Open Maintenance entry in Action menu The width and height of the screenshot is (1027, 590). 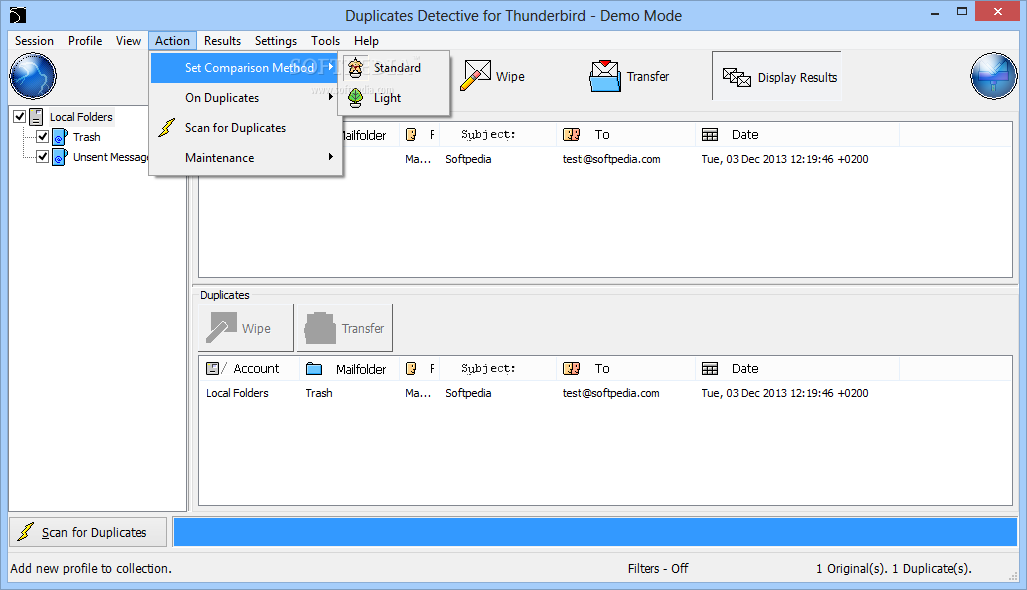click(246, 158)
